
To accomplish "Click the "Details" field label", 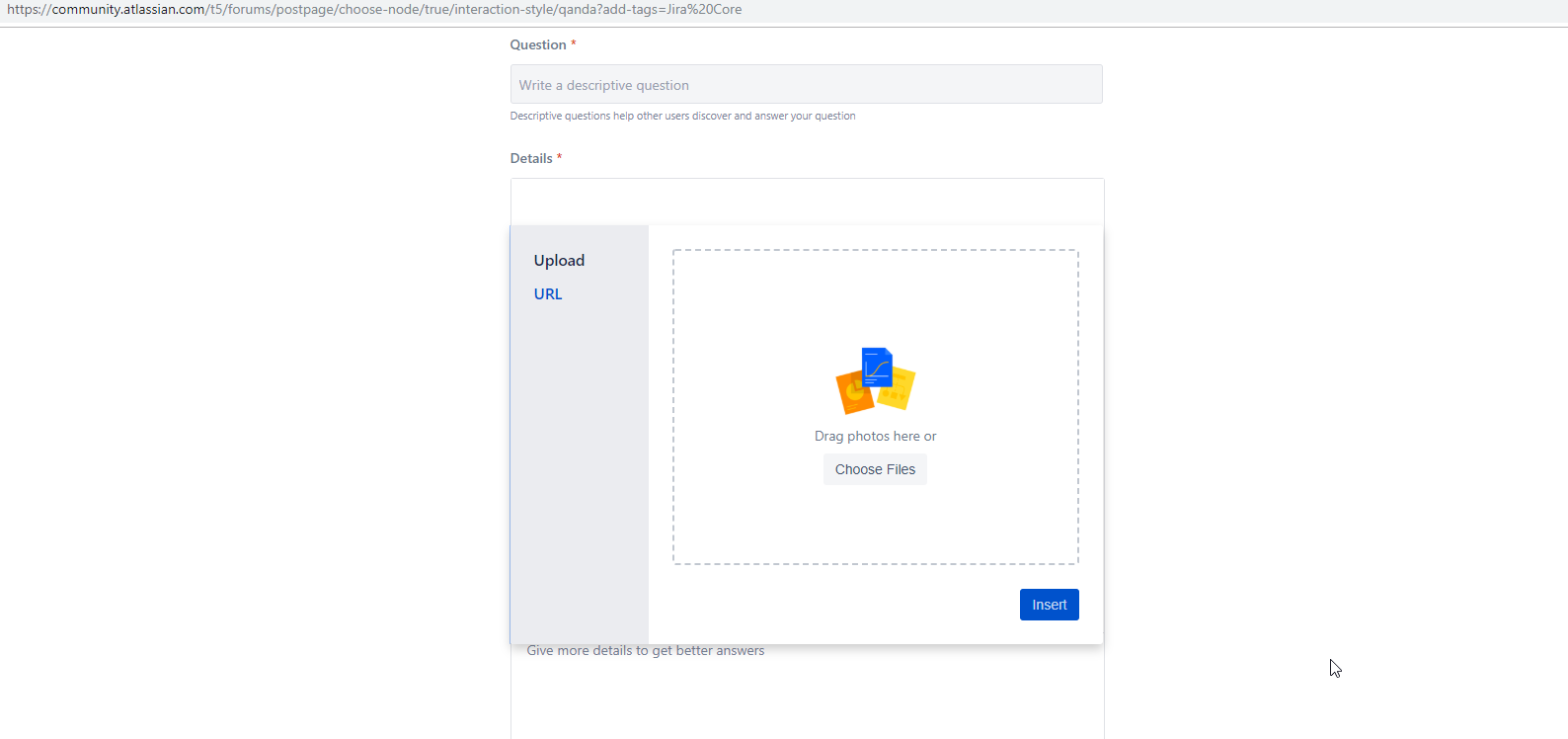I will 531,158.
